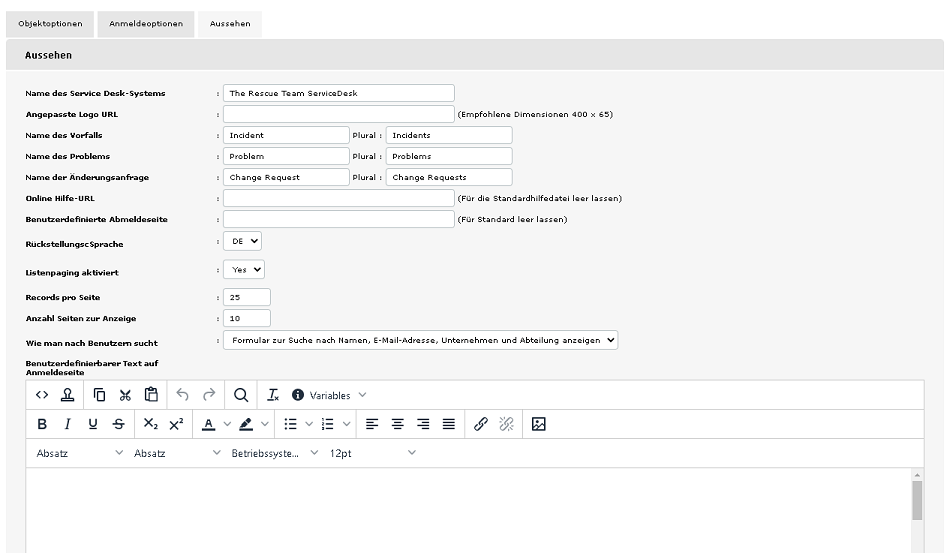Justify text alignment
The height and width of the screenshot is (553, 950).
coord(448,424)
